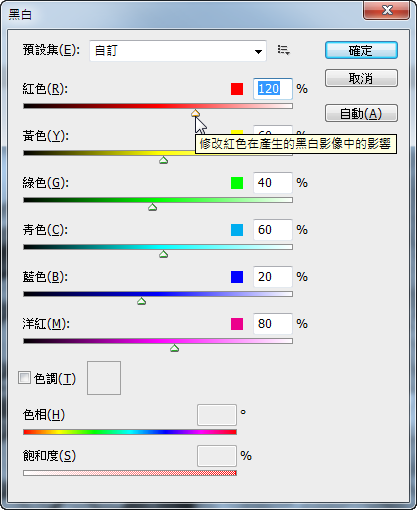Click the blue color swatch beside 藍色

(237, 277)
